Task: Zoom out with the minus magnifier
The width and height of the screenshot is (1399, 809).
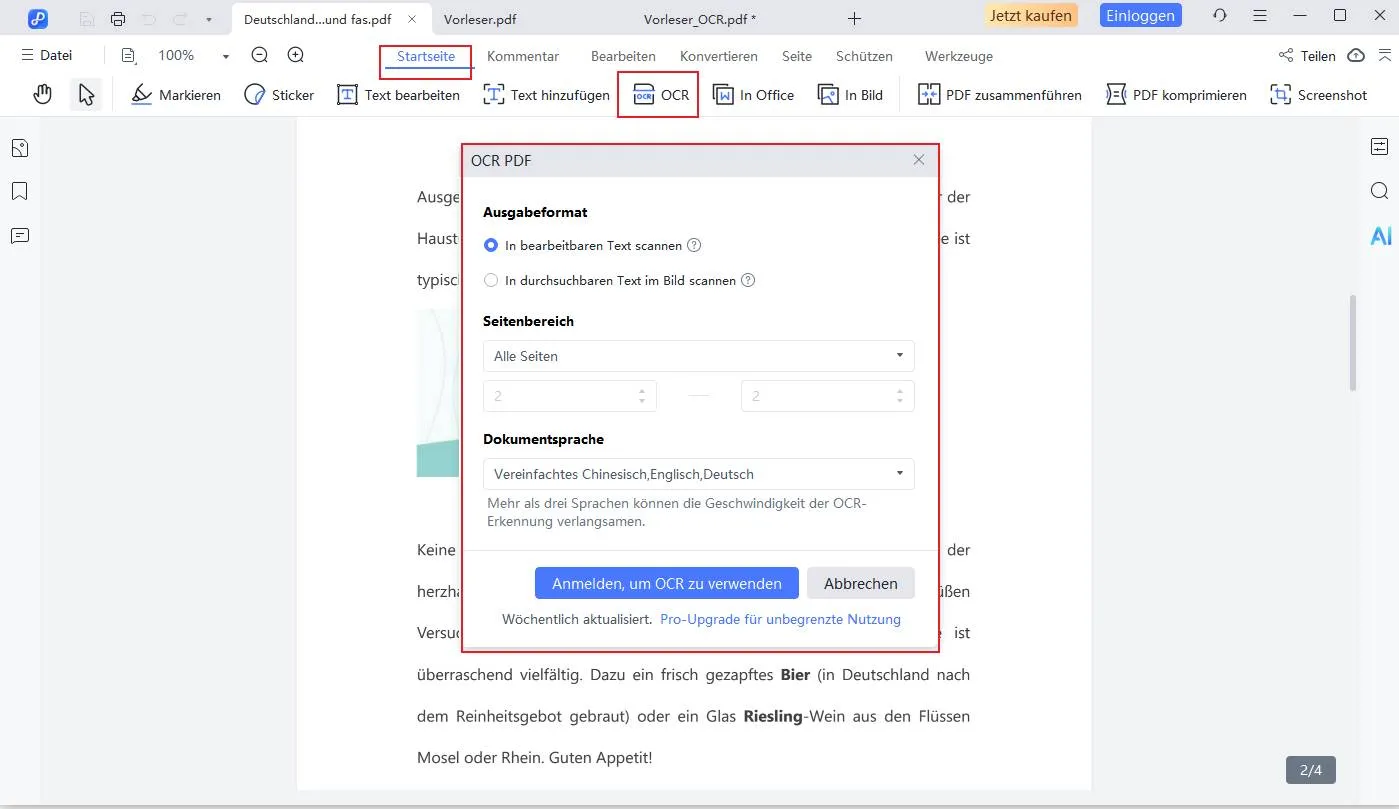Action: (260, 56)
